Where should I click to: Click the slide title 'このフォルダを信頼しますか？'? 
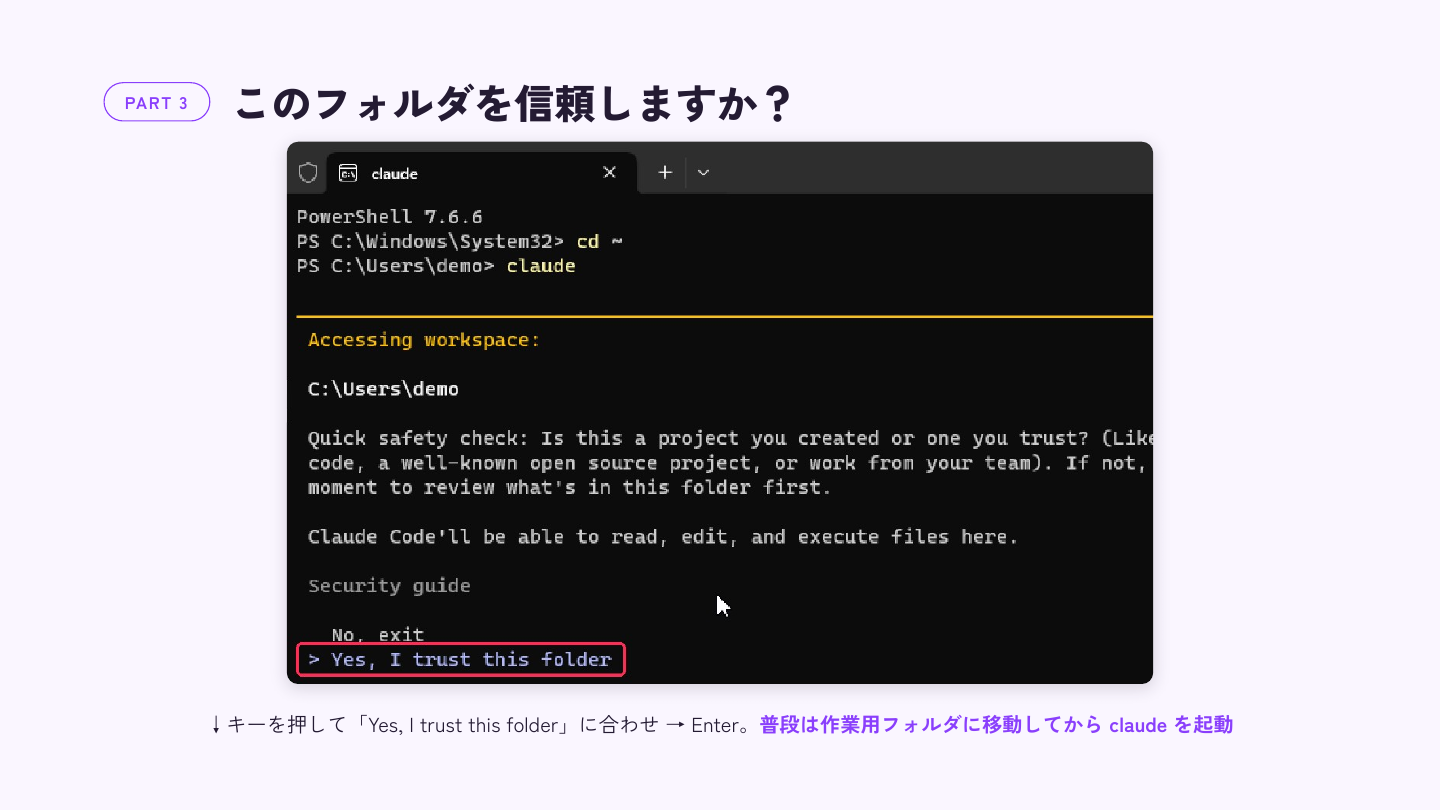click(513, 103)
